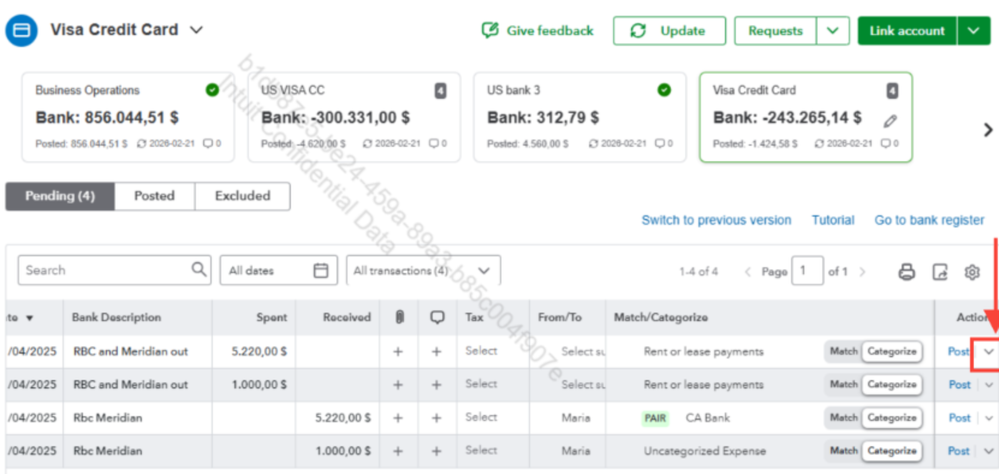Select the US VISA CC account card
Image resolution: width=999 pixels, height=474 pixels.
[x=354, y=117]
